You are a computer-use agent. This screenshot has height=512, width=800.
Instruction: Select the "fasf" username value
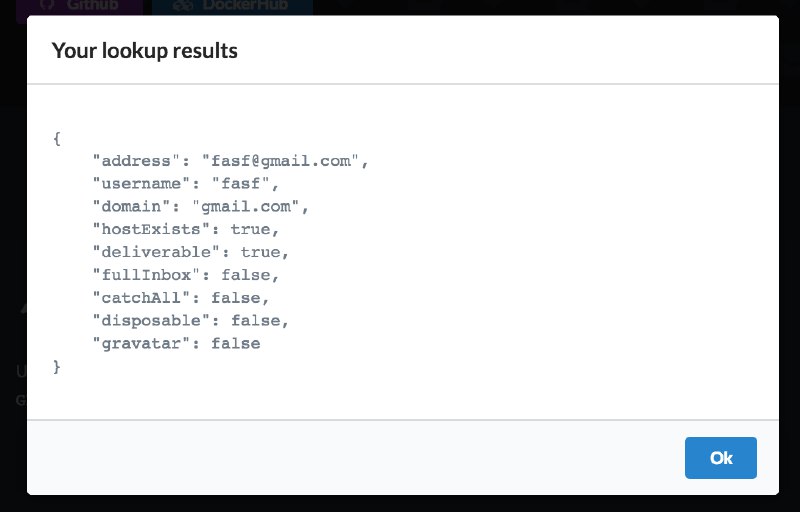click(240, 184)
